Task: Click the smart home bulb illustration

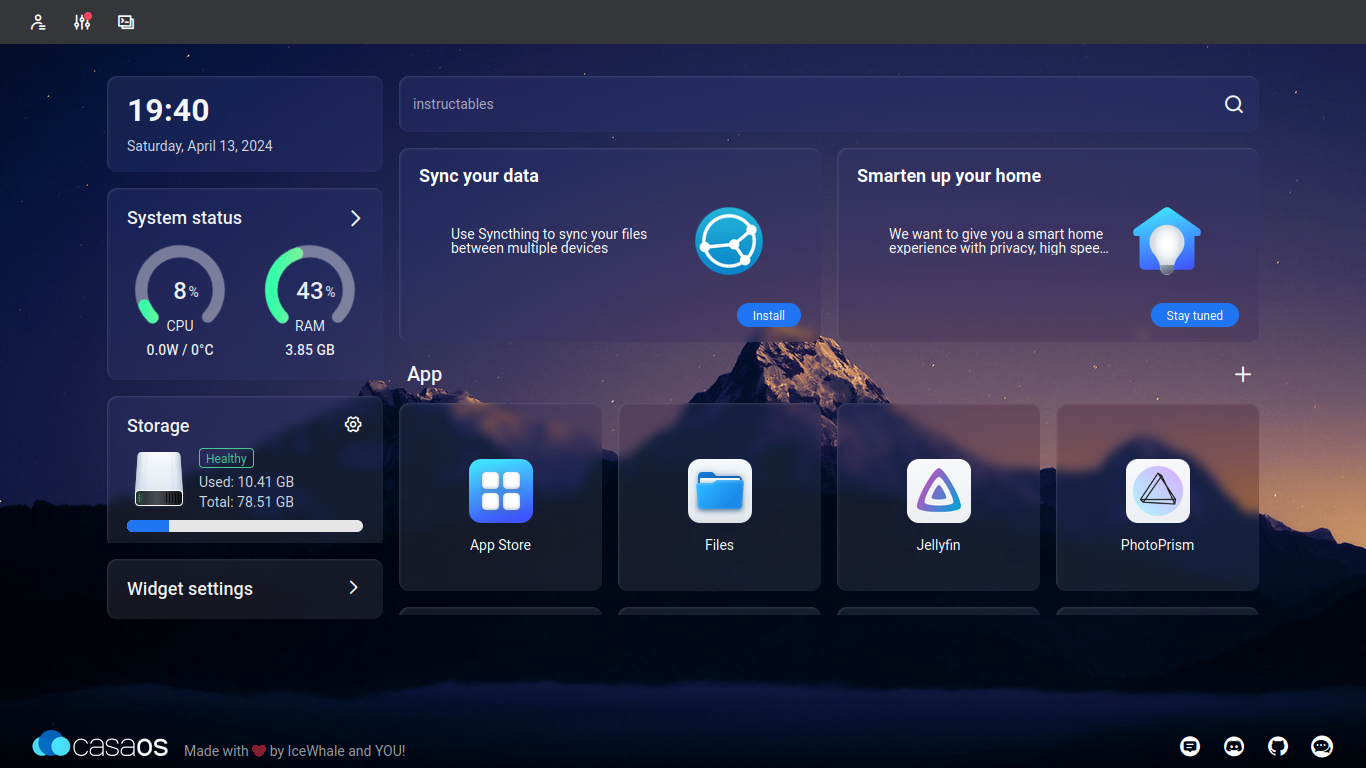Action: 1166,240
